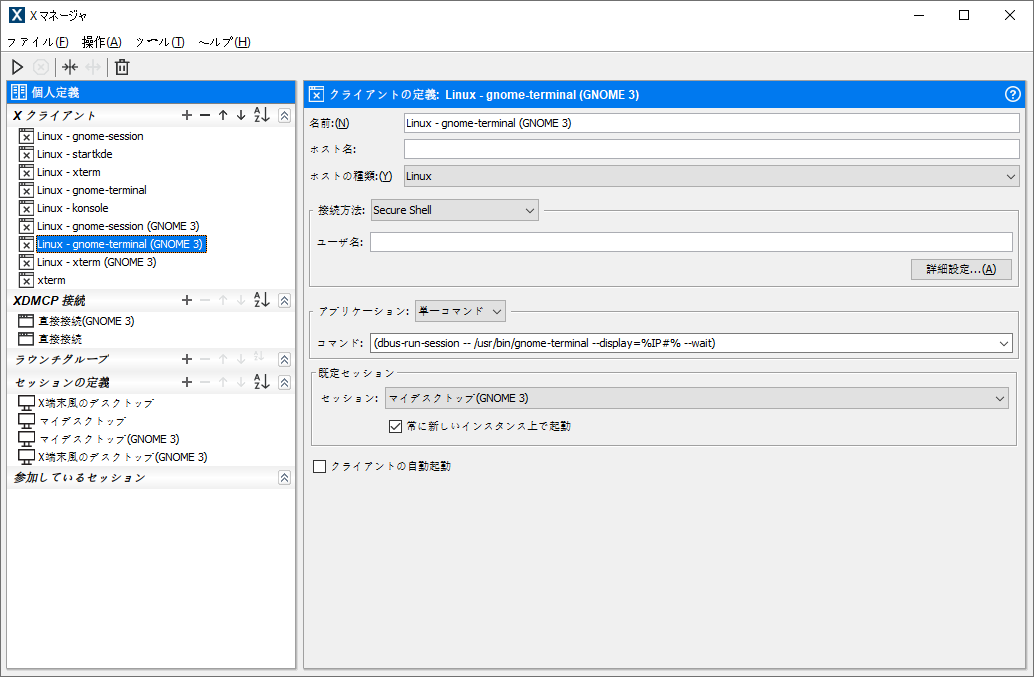The width and height of the screenshot is (1034, 677).
Task: Select Linux - gnome-terminal (GNOME 3) item
Action: (121, 245)
